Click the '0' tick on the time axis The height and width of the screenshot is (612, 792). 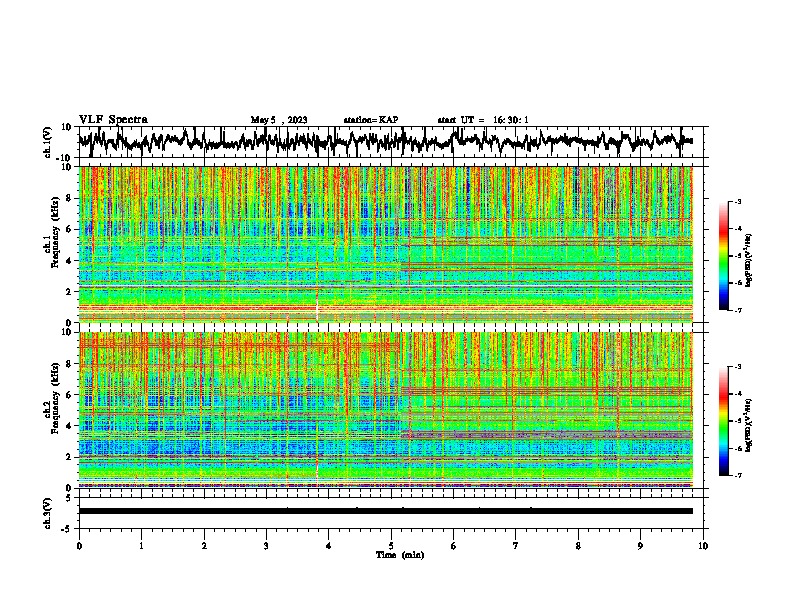pyautogui.click(x=79, y=546)
